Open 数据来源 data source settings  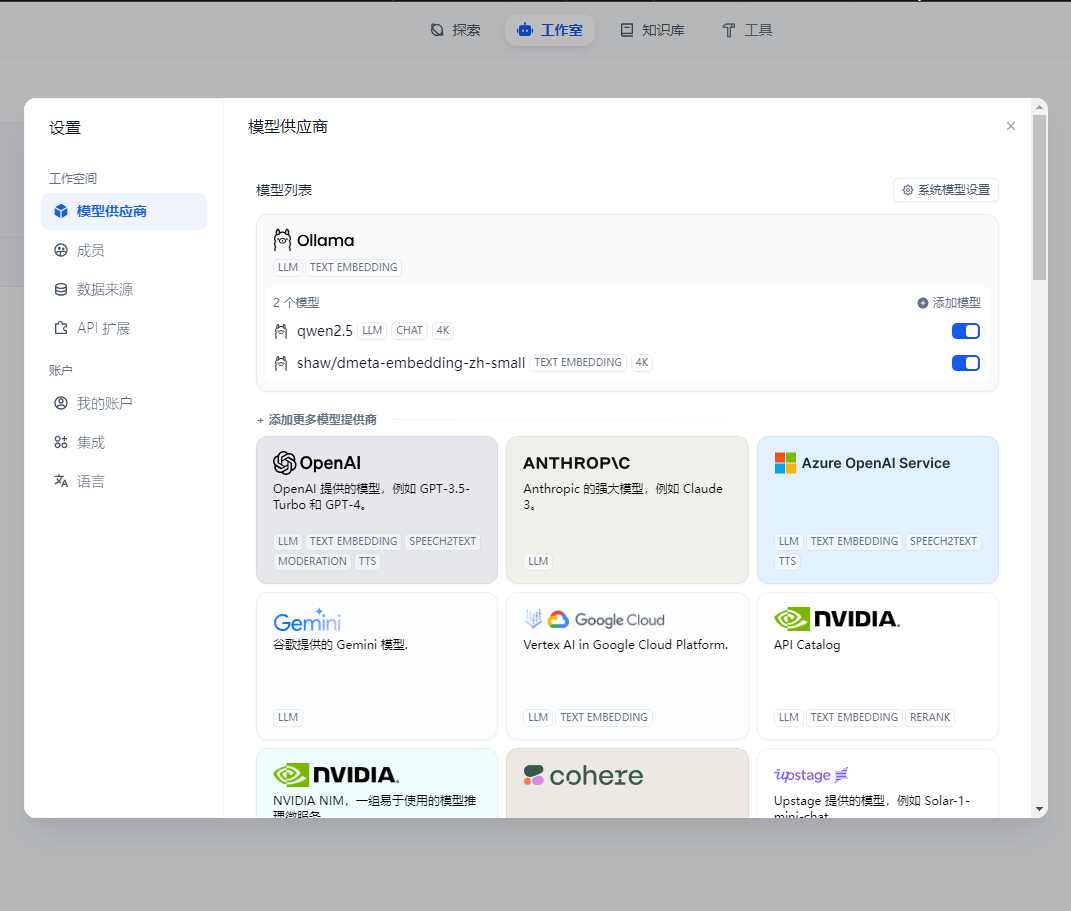point(124,290)
